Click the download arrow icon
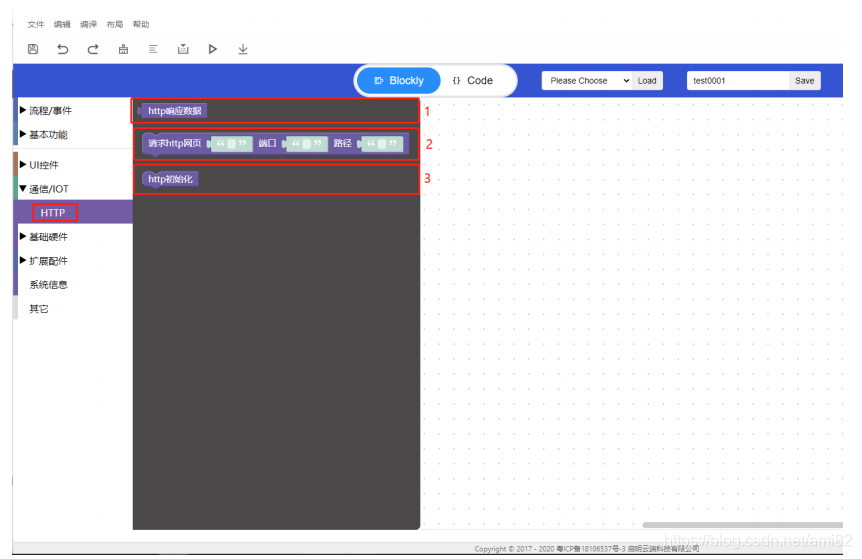 coord(242,49)
